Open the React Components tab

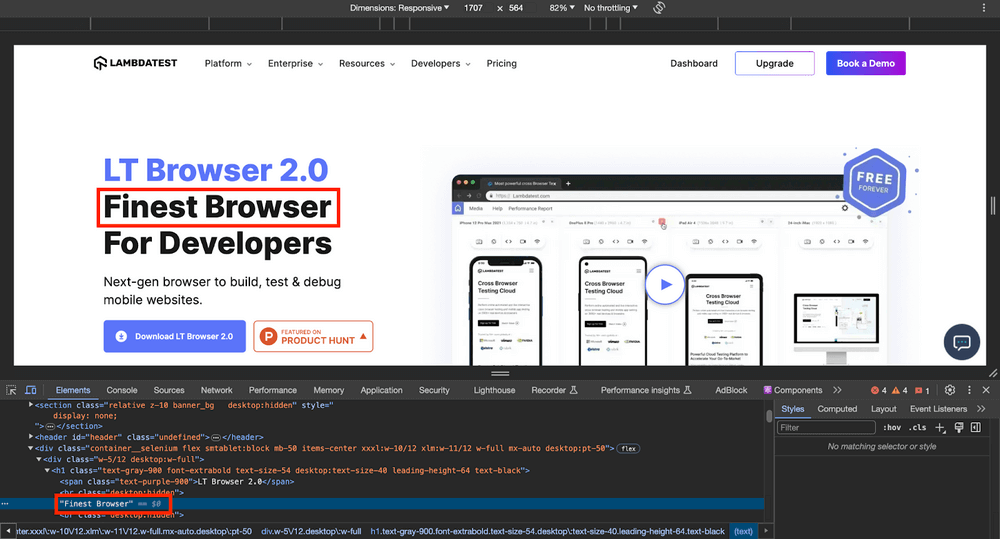coord(793,390)
